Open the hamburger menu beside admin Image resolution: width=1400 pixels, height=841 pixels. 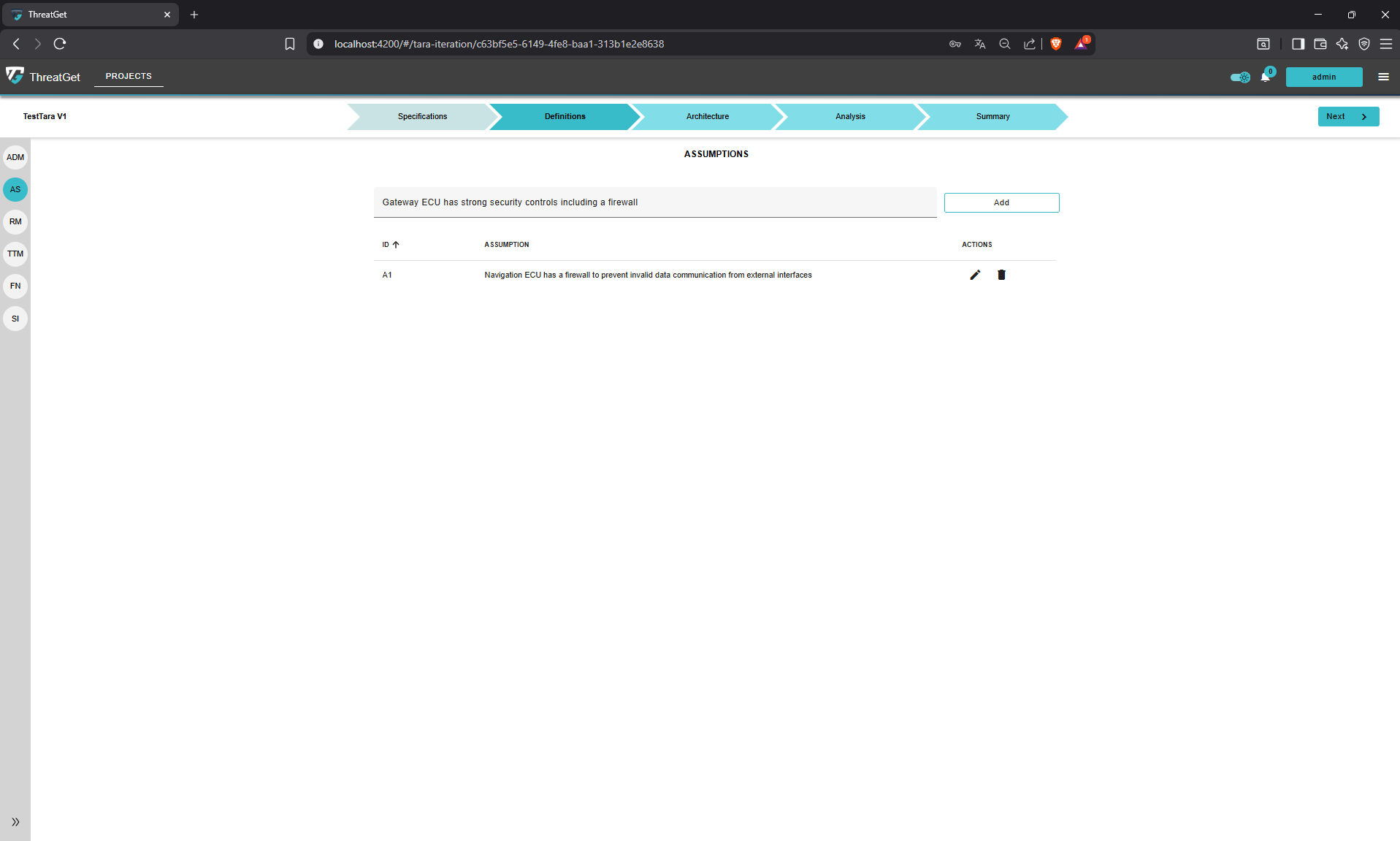1383,77
